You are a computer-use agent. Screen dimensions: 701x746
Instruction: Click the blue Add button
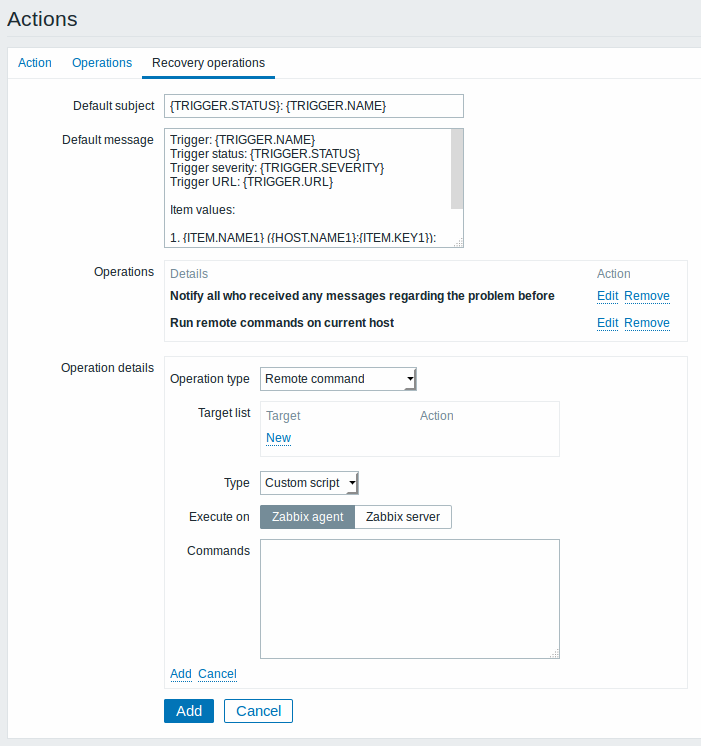pos(189,711)
